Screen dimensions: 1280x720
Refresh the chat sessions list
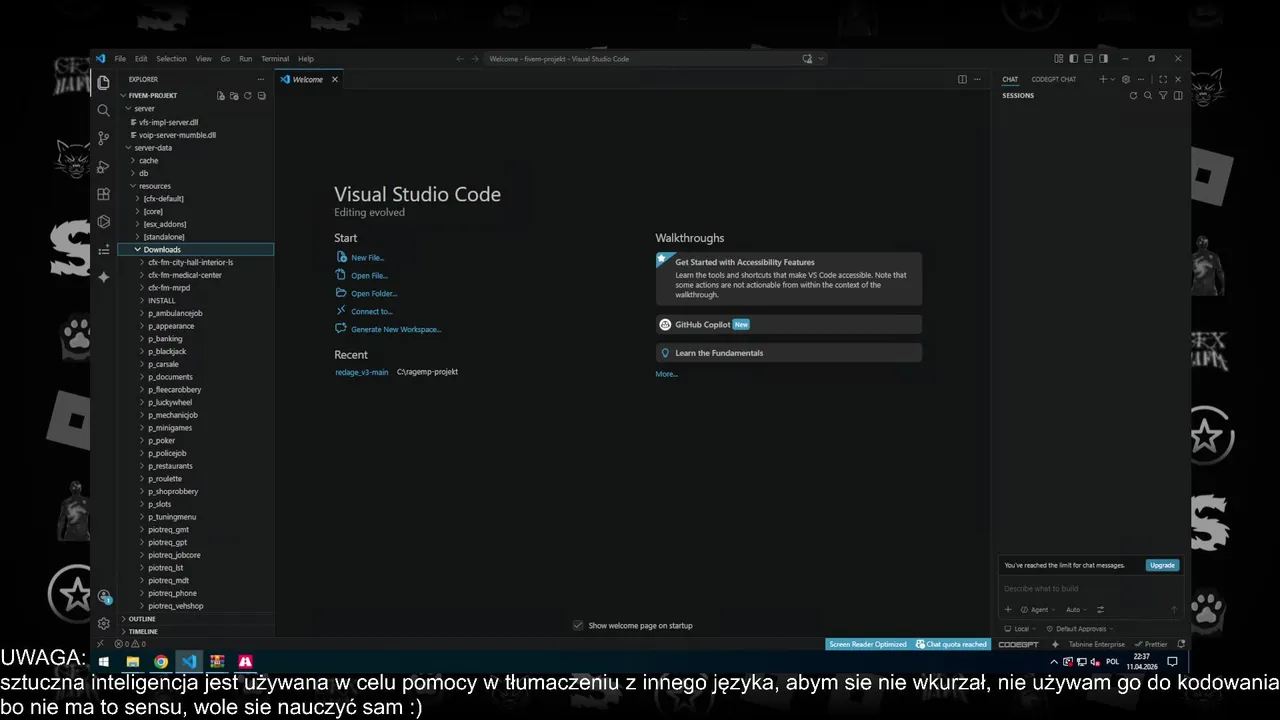click(1133, 96)
